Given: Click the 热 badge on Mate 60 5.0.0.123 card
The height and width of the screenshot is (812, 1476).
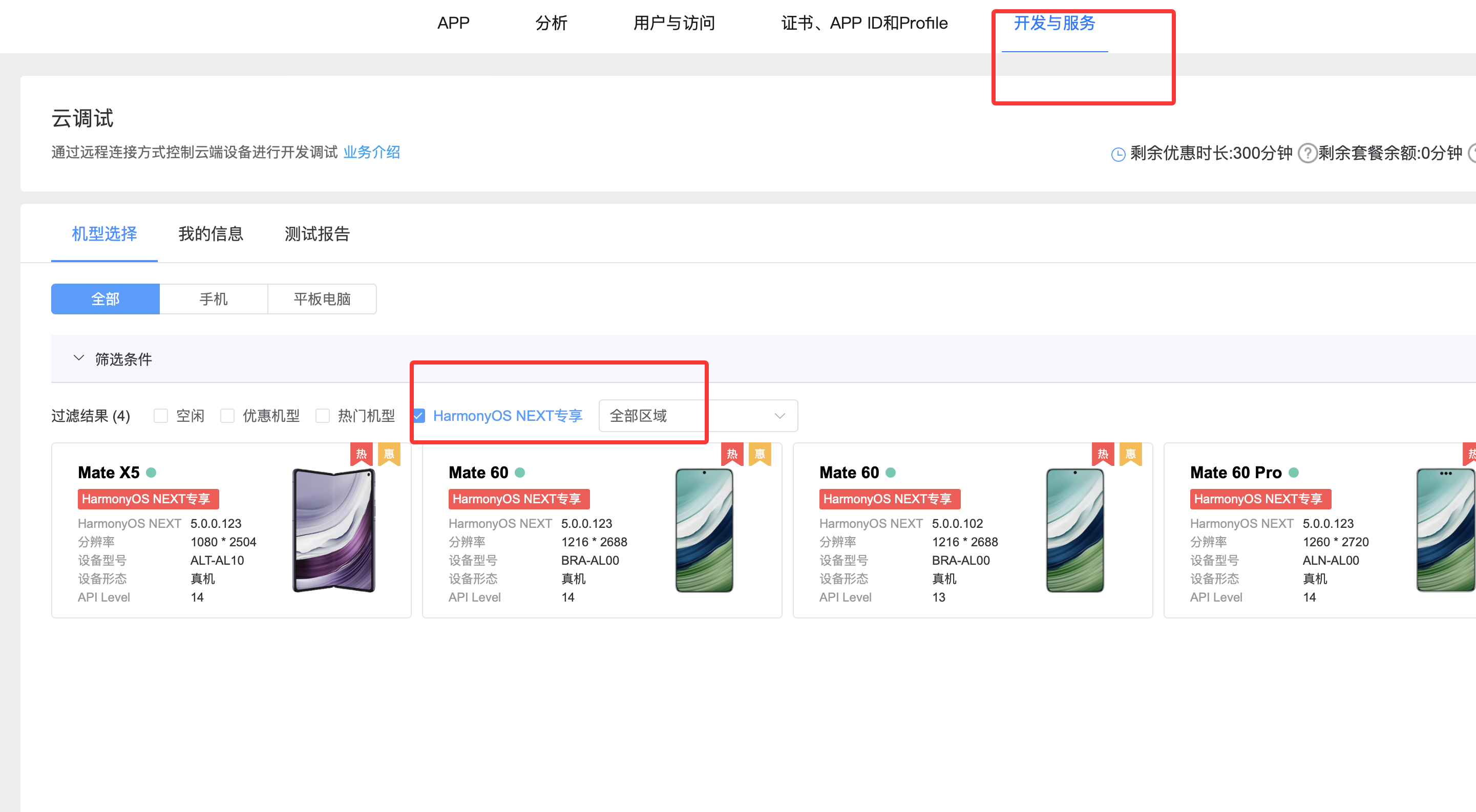Looking at the screenshot, I should [732, 454].
